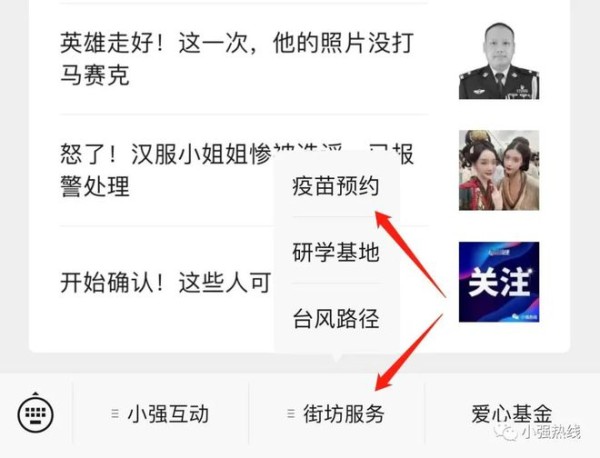Select 研学基地 from popup menu

[x=336, y=252]
